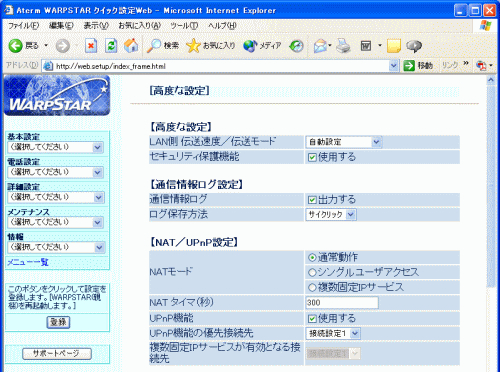Image resolution: width=500 pixels, height=372 pixels.
Task: Open the ファイル(F) menu
Action: coord(23,26)
